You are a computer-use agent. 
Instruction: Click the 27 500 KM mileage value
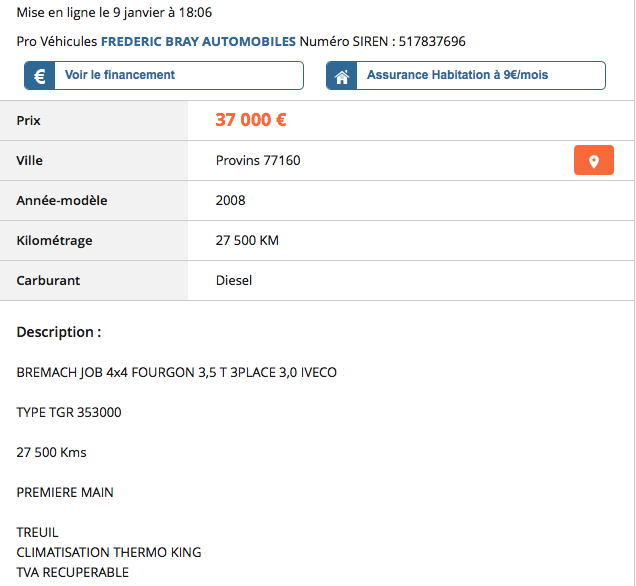247,241
